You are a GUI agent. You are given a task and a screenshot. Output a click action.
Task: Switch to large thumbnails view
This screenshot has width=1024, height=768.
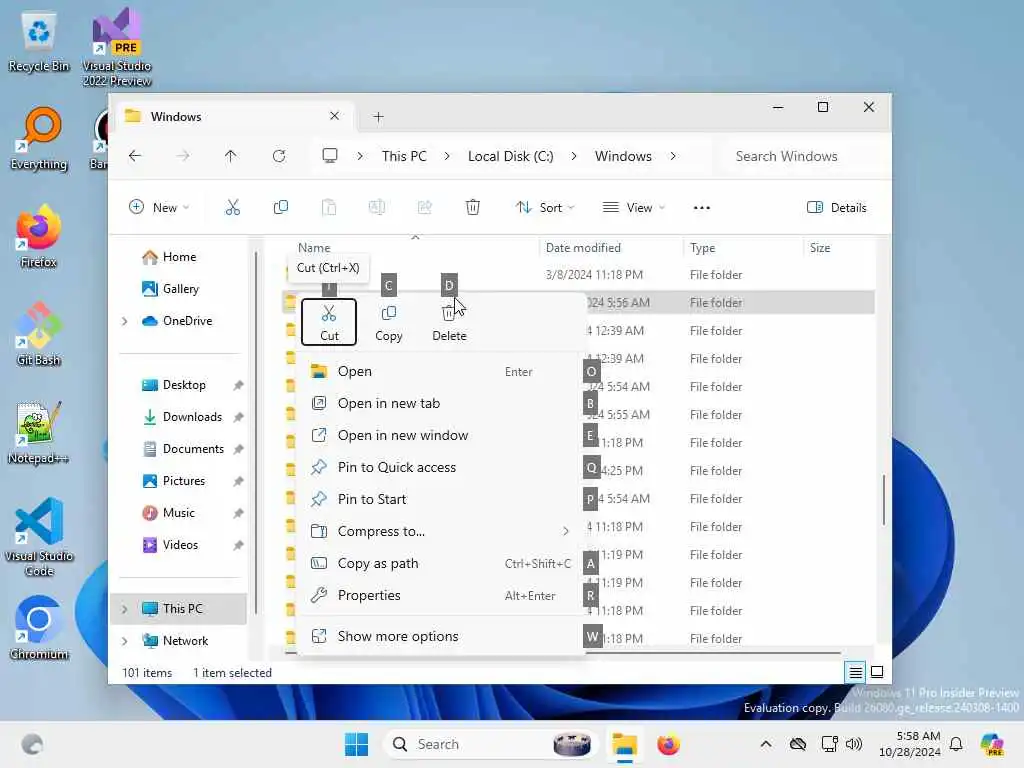(x=877, y=672)
